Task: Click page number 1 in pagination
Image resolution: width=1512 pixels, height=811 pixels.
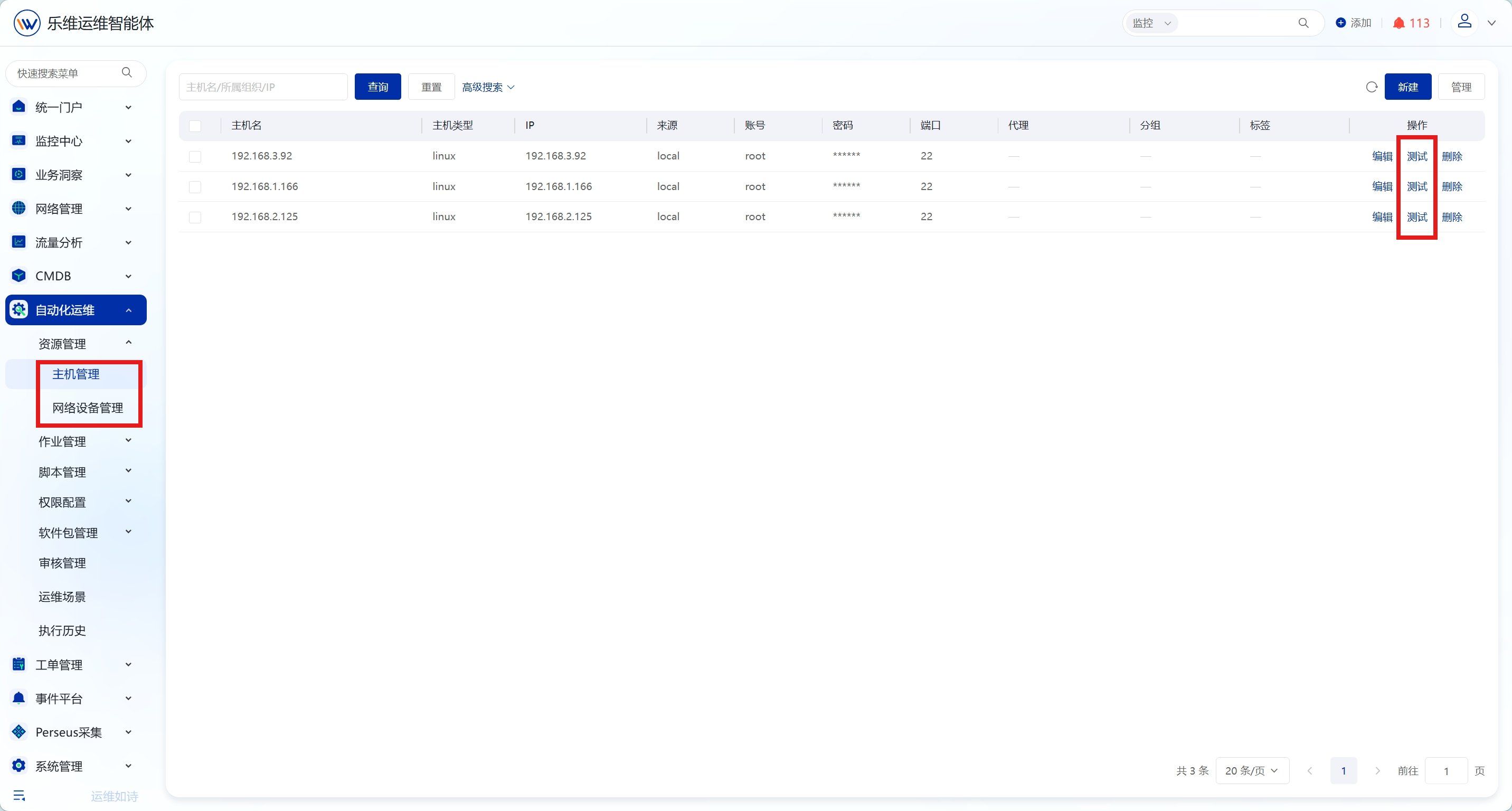Action: (1343, 770)
